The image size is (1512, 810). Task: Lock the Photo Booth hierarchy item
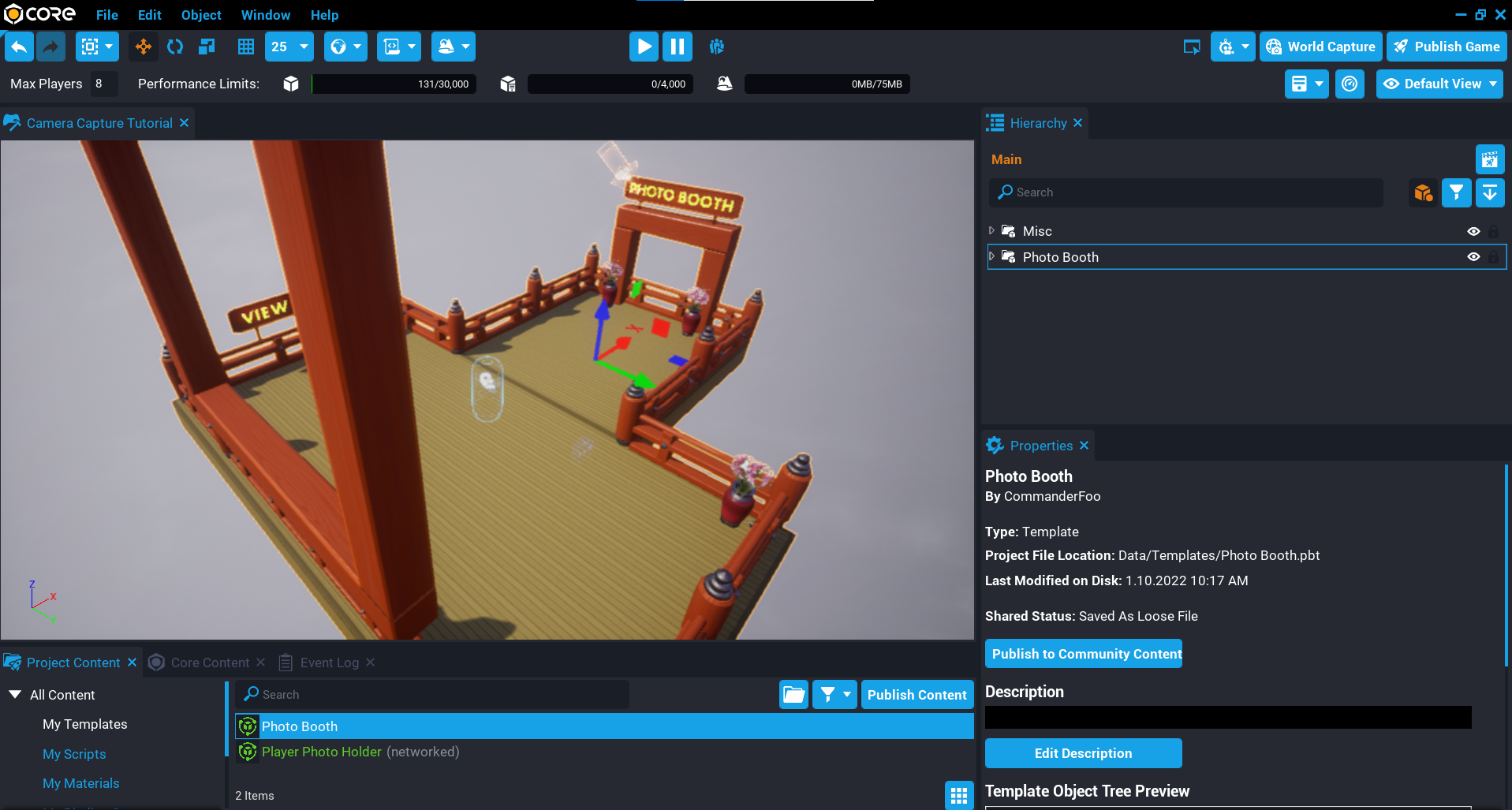1493,257
